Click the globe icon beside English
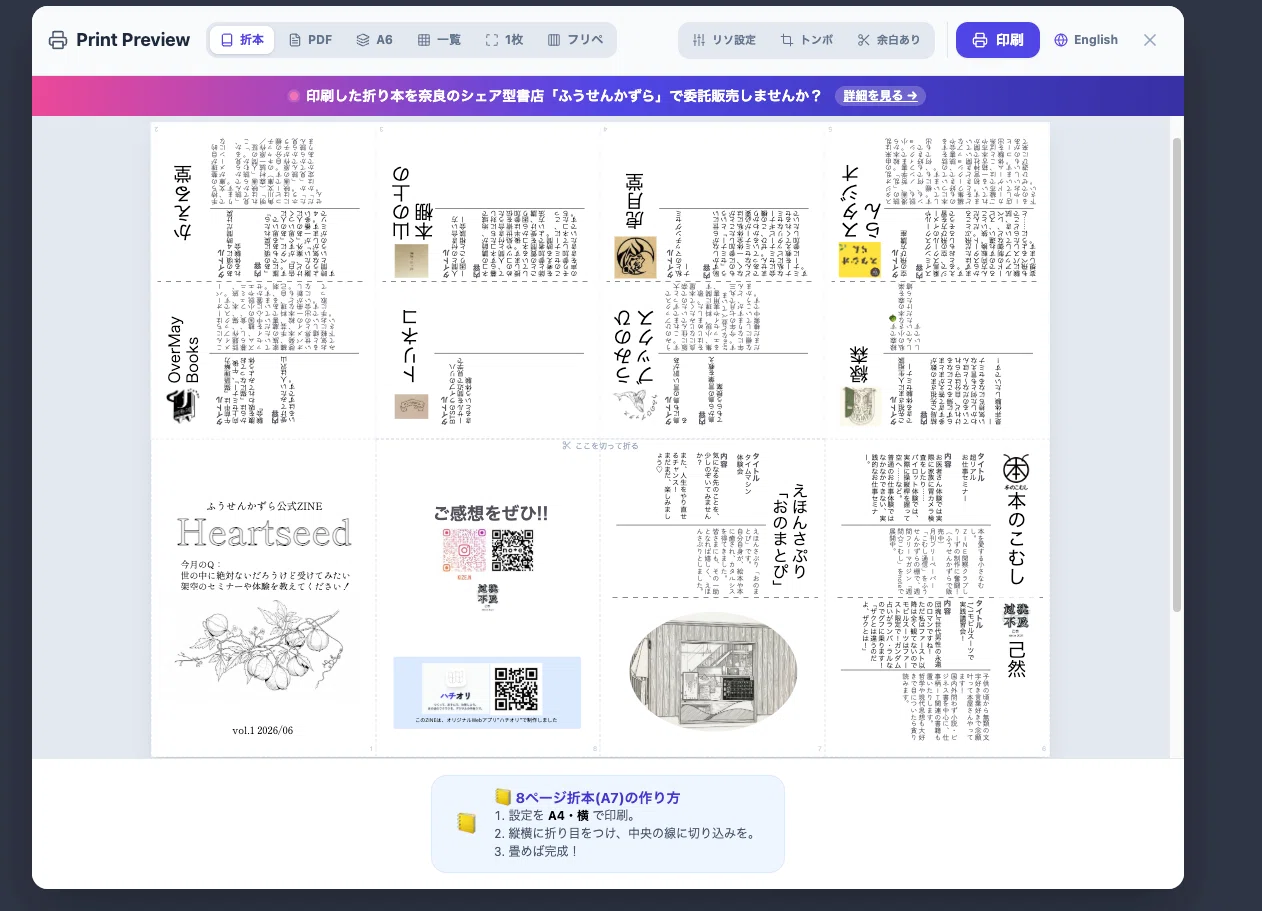Screen dimensions: 1262x911 coord(1061,40)
